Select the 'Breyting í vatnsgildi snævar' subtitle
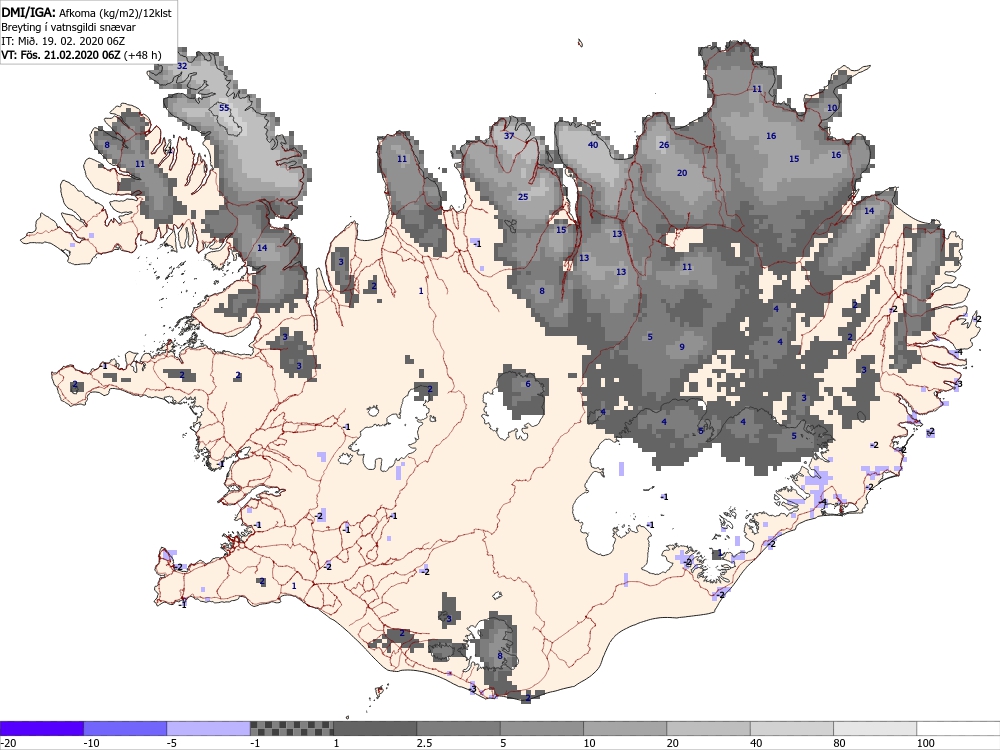This screenshot has height=750, width=1000. click(x=68, y=27)
